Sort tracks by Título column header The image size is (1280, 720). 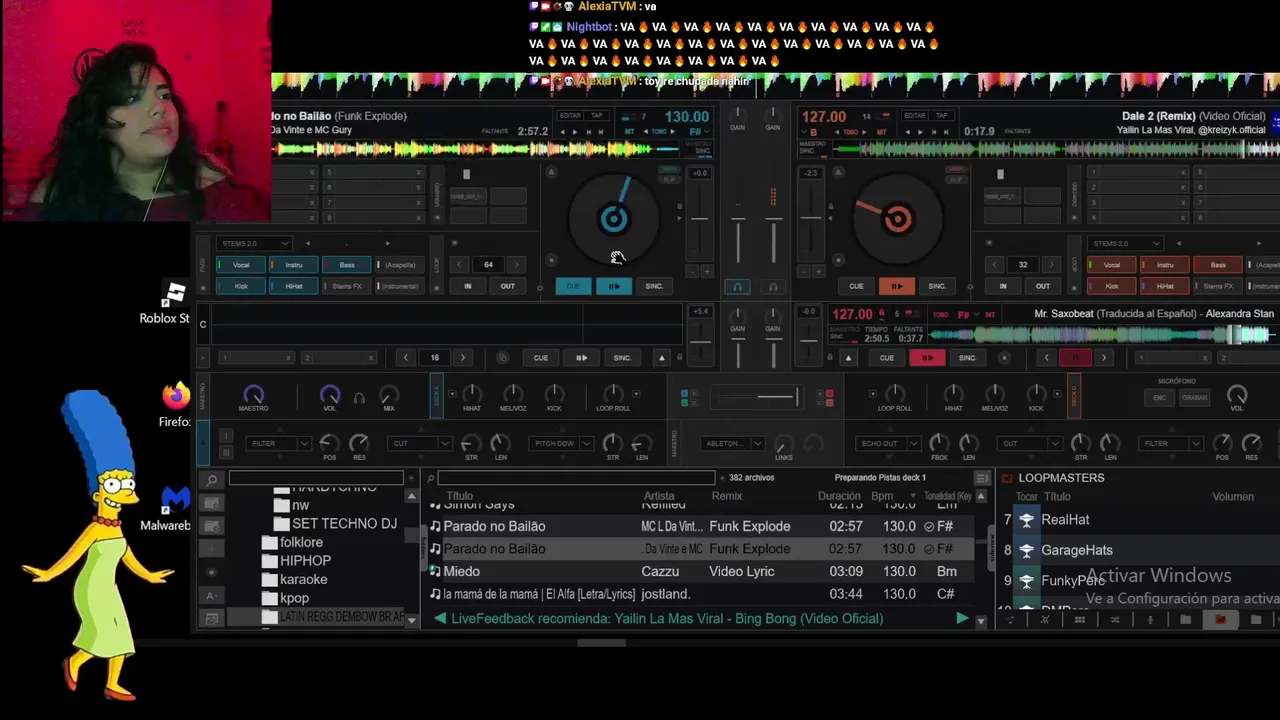[x=460, y=496]
